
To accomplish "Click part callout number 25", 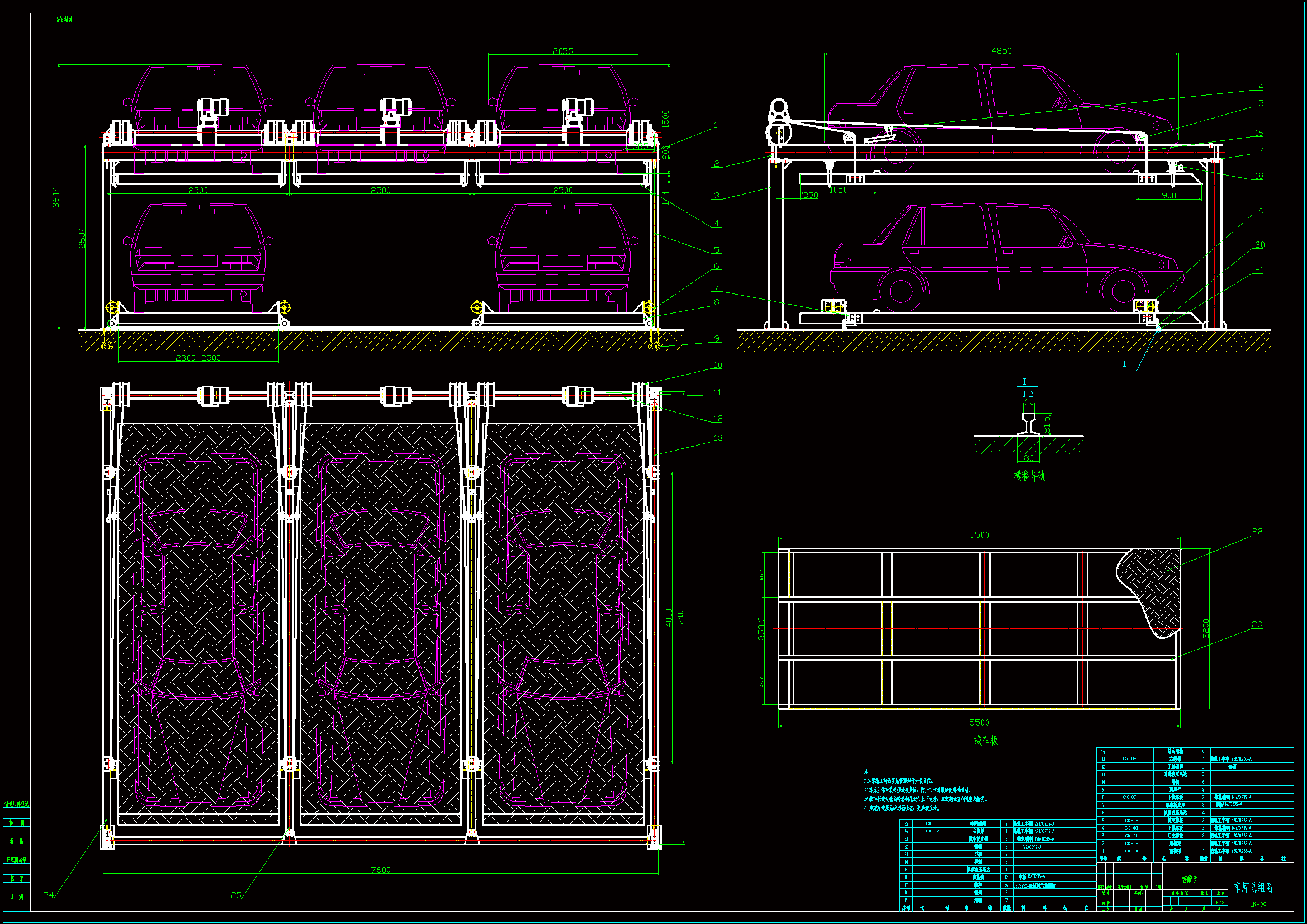I will [x=236, y=895].
